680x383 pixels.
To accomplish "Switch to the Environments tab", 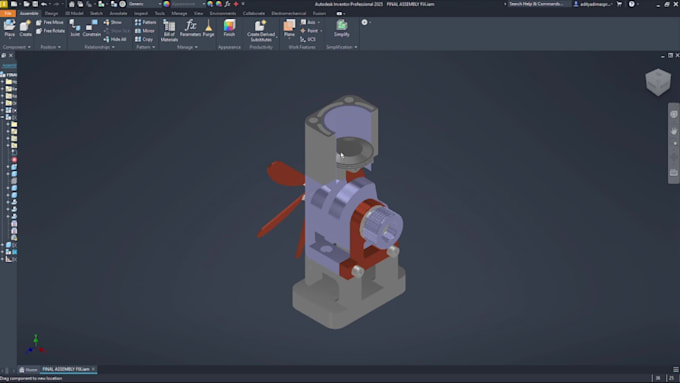I will pyautogui.click(x=223, y=13).
